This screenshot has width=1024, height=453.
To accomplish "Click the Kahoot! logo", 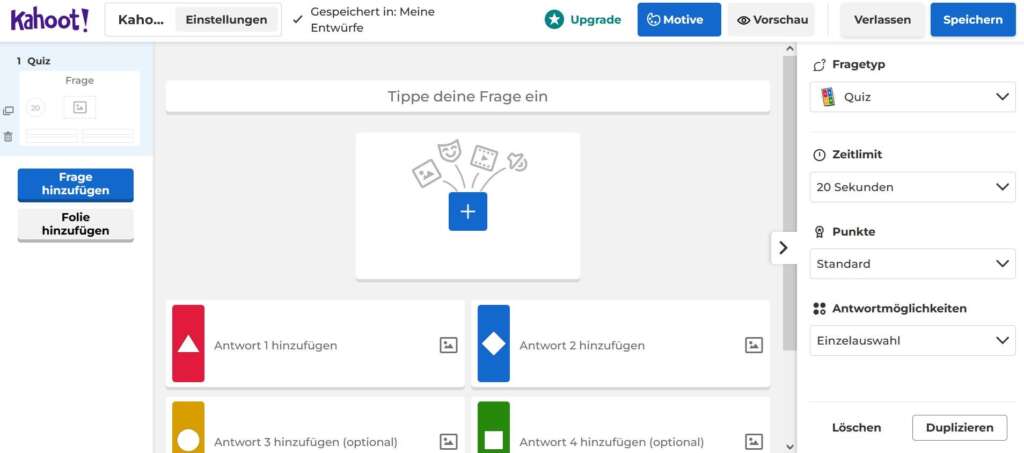I will [49, 19].
